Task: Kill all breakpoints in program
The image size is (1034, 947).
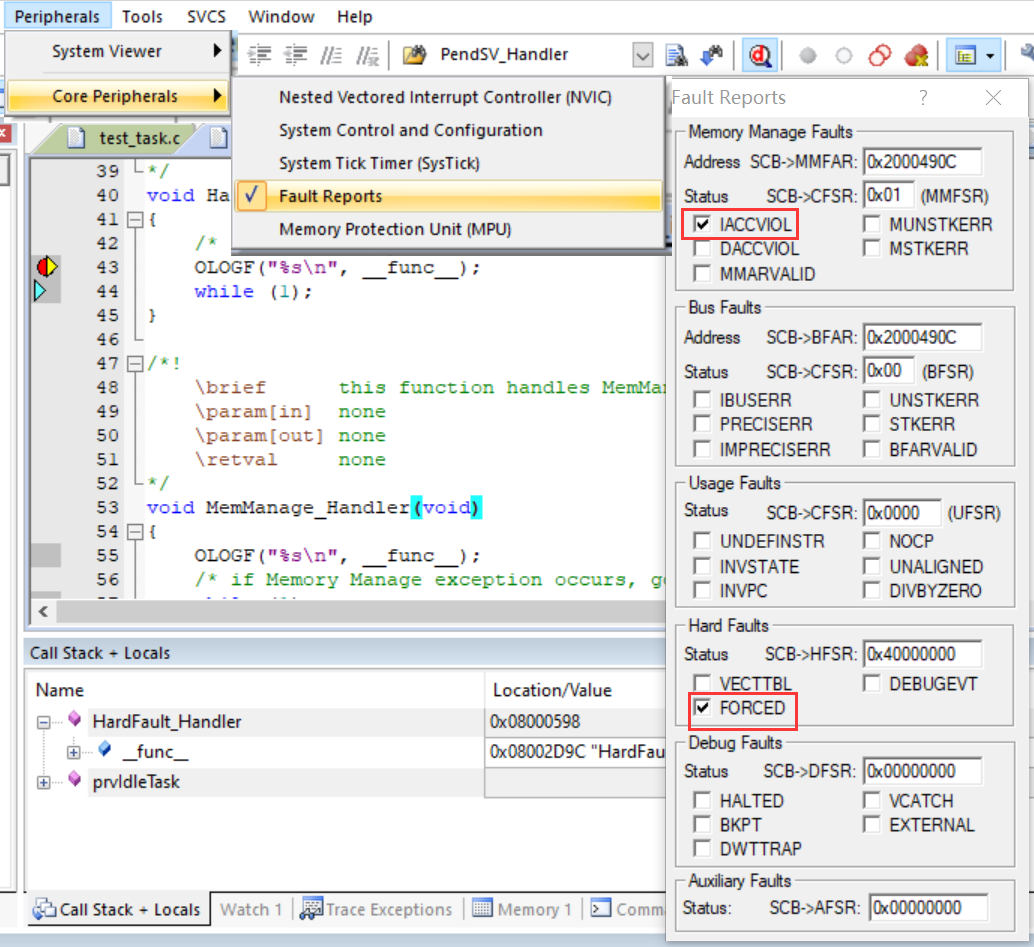Action: point(915,54)
